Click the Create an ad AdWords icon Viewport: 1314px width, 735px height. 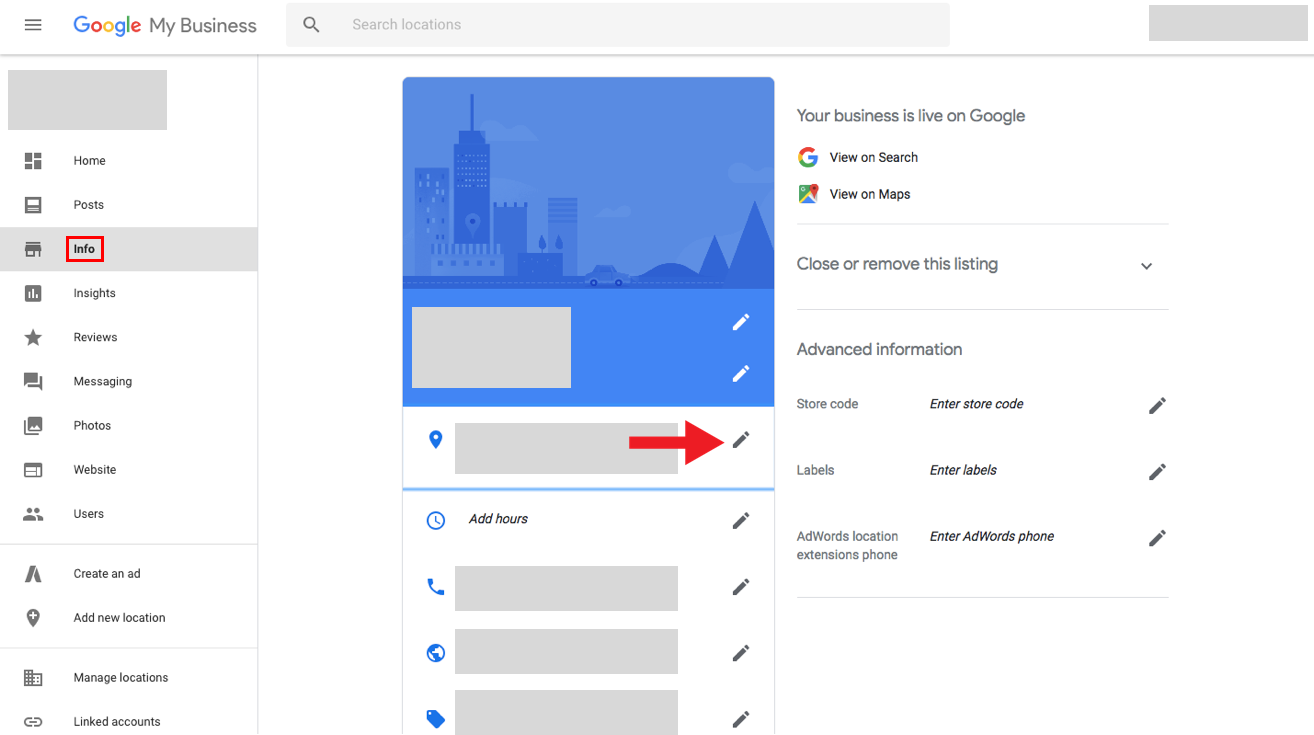point(33,574)
